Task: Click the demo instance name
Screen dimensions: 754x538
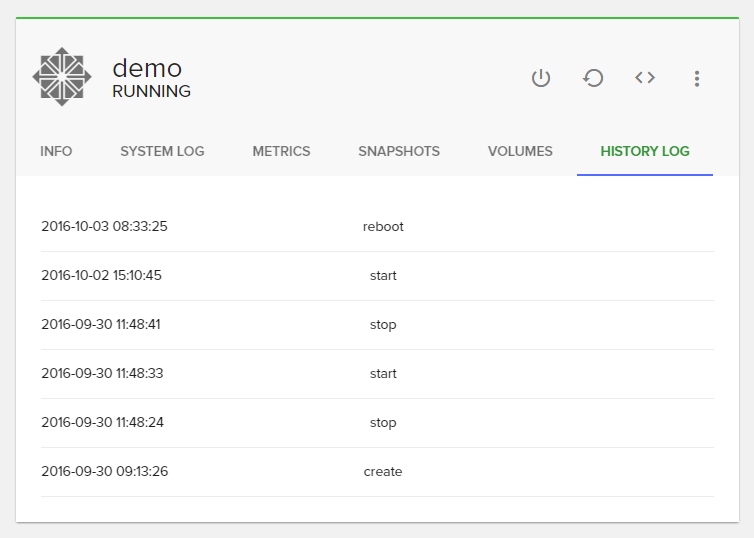Action: (147, 68)
